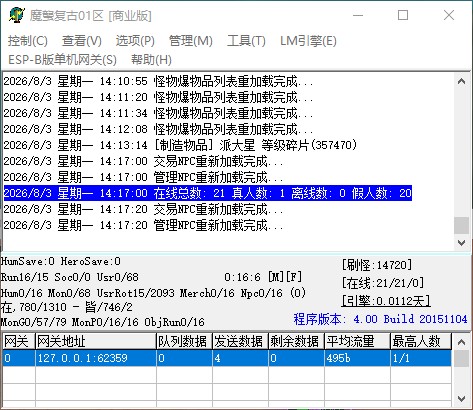
Task: Select the 14:17:20 管理NPC重新加载完成 log line
Action: [x=144, y=225]
